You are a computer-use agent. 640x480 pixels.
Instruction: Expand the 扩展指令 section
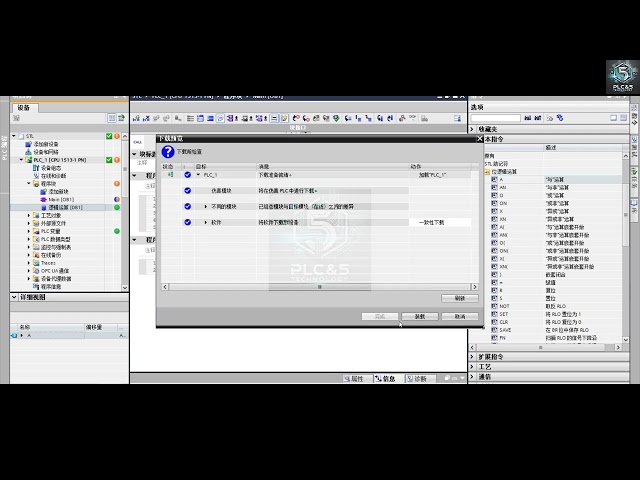point(473,356)
